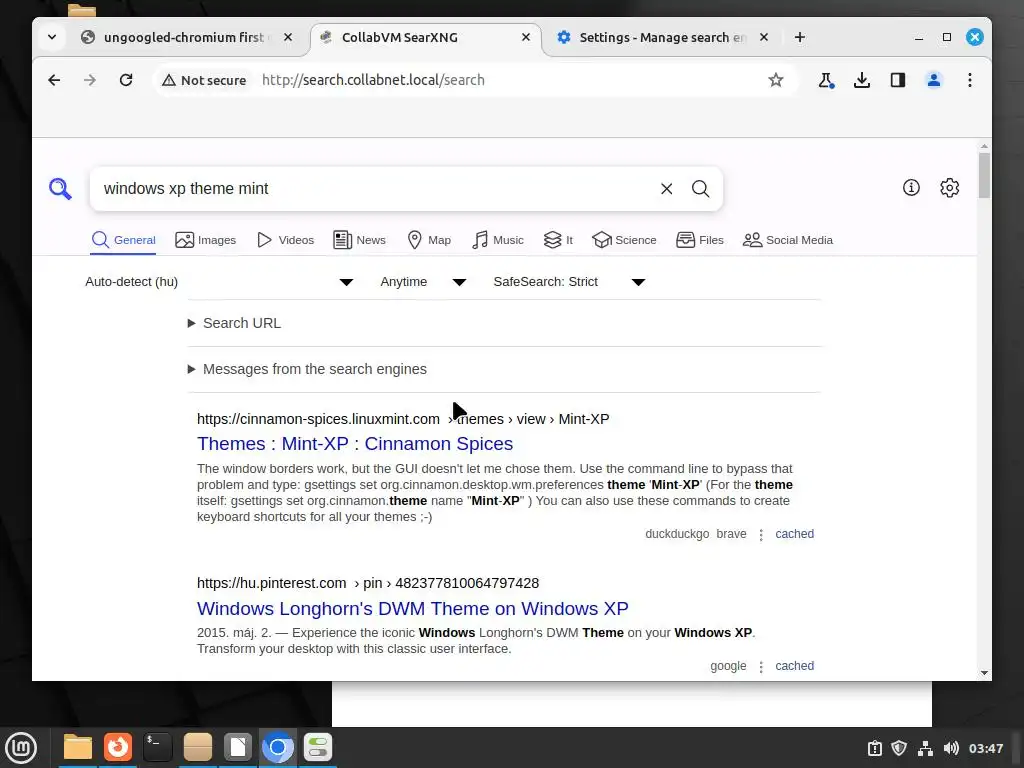Switch to Files search category
The image size is (1024, 768).
[699, 240]
